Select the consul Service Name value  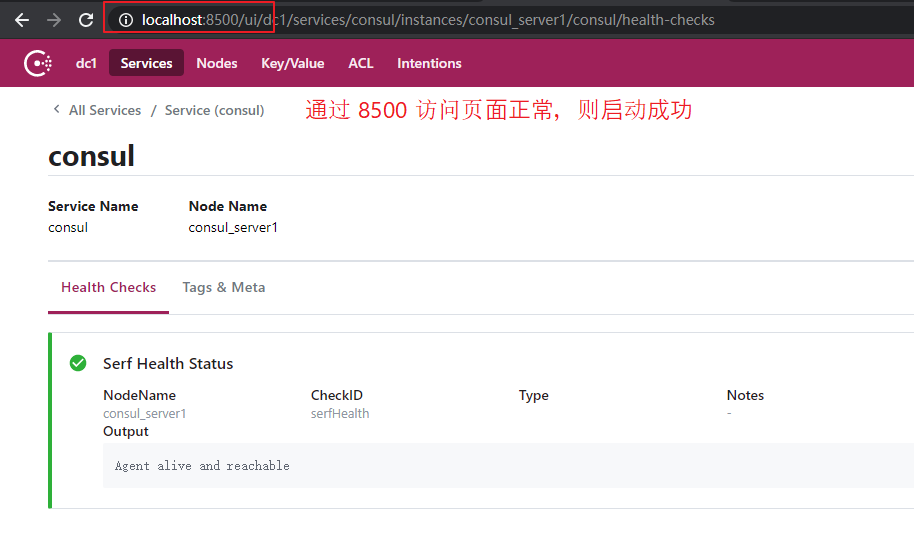[x=68, y=227]
